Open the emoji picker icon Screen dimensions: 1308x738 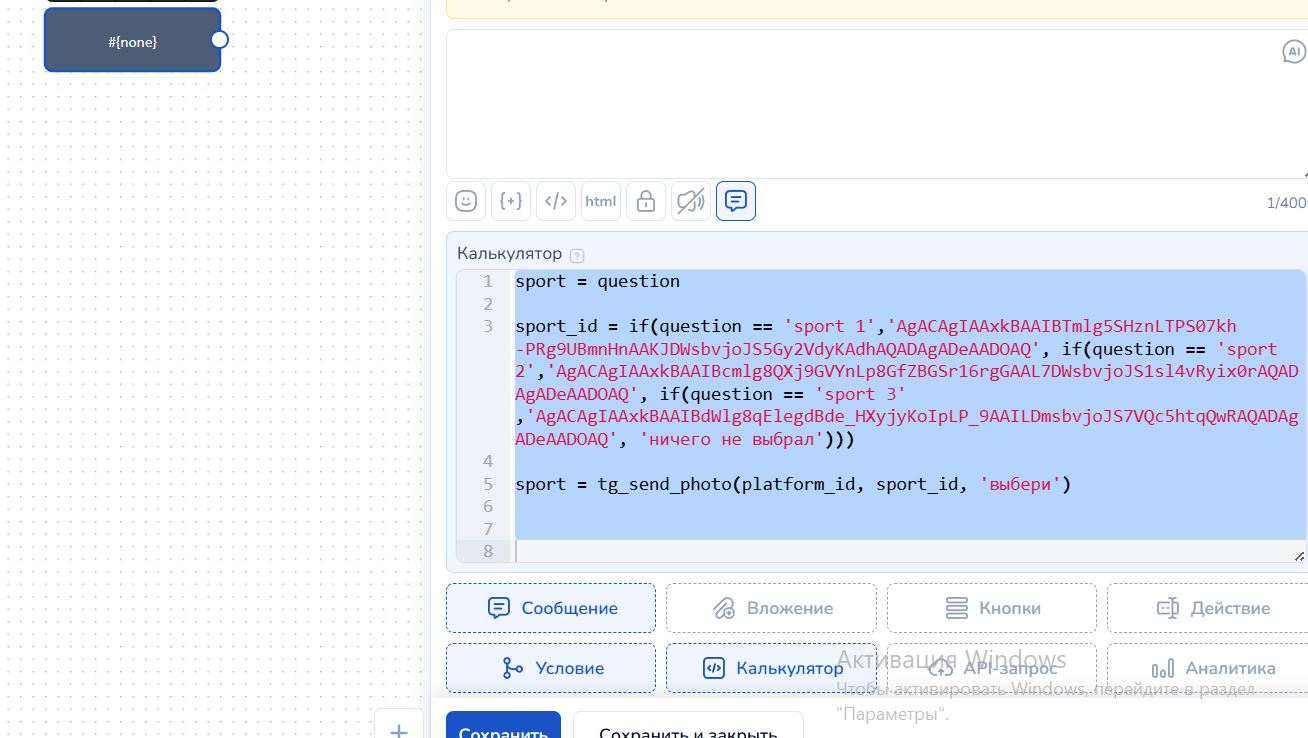(466, 201)
